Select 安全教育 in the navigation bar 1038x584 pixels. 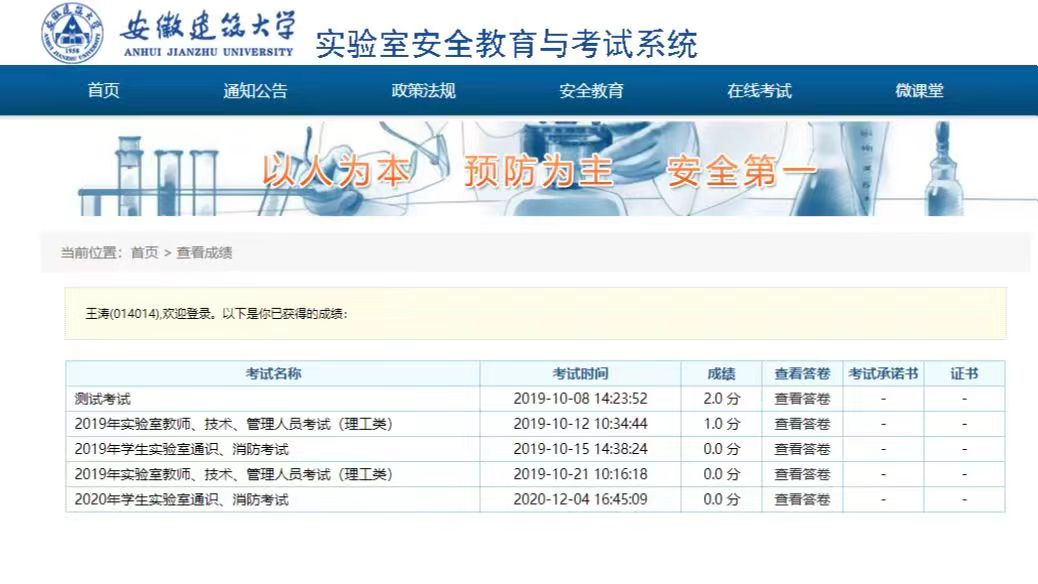591,91
